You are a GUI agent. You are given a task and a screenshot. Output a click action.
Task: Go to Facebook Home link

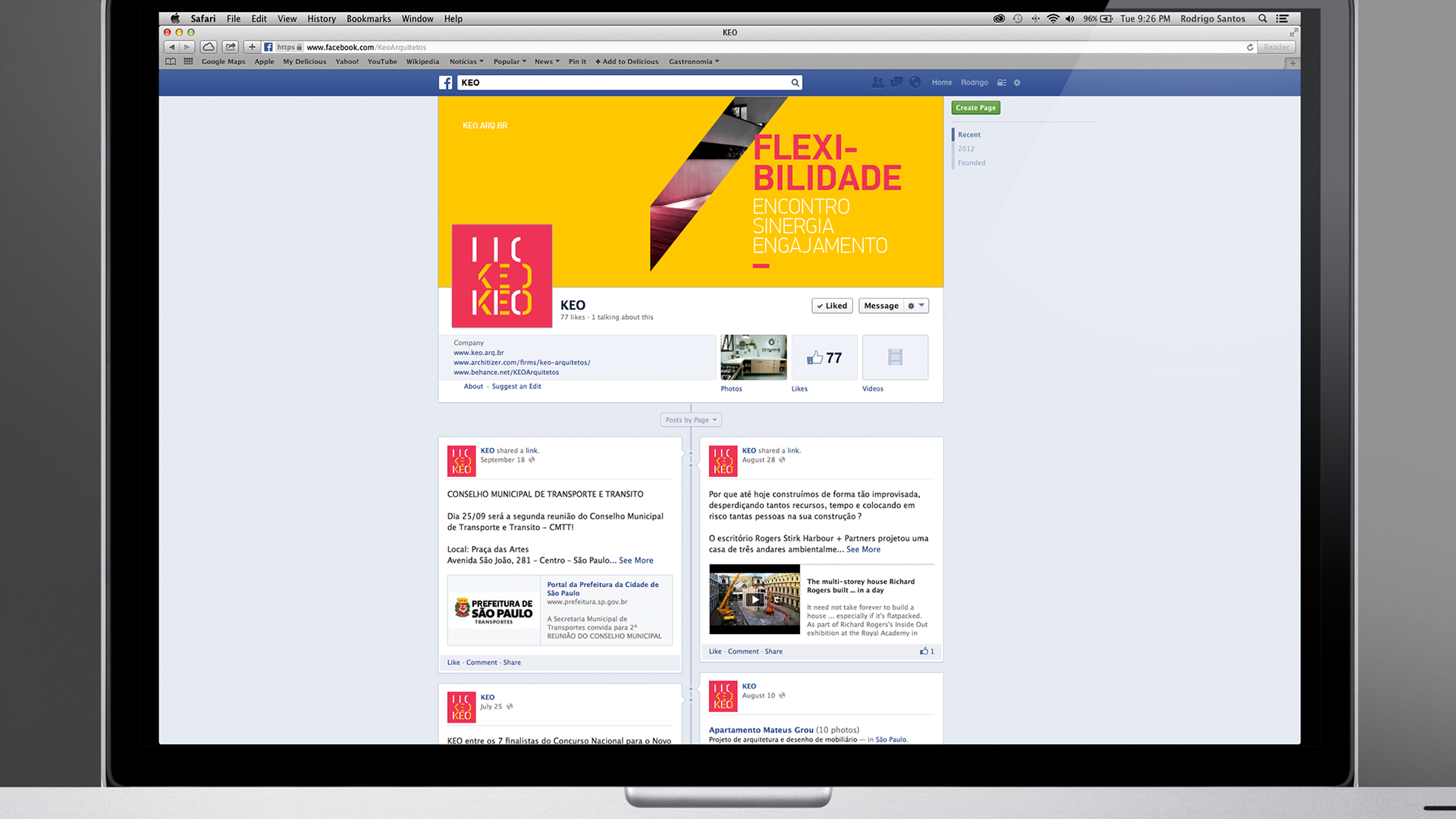[x=942, y=83]
